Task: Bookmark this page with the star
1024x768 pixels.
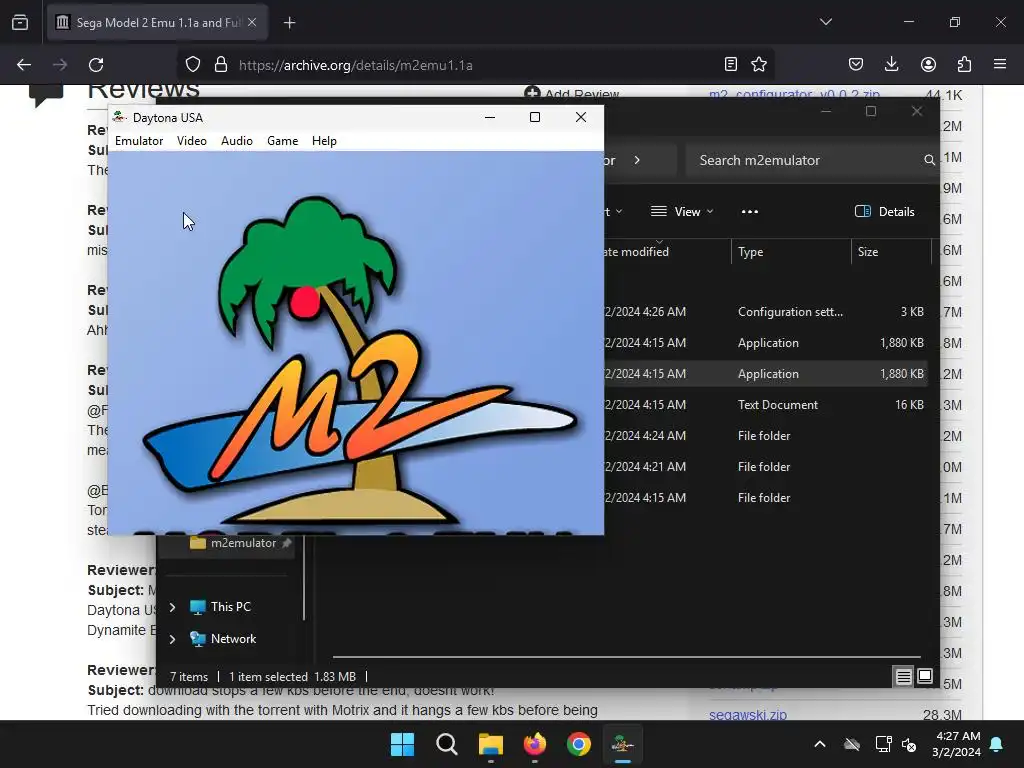Action: pos(759,64)
